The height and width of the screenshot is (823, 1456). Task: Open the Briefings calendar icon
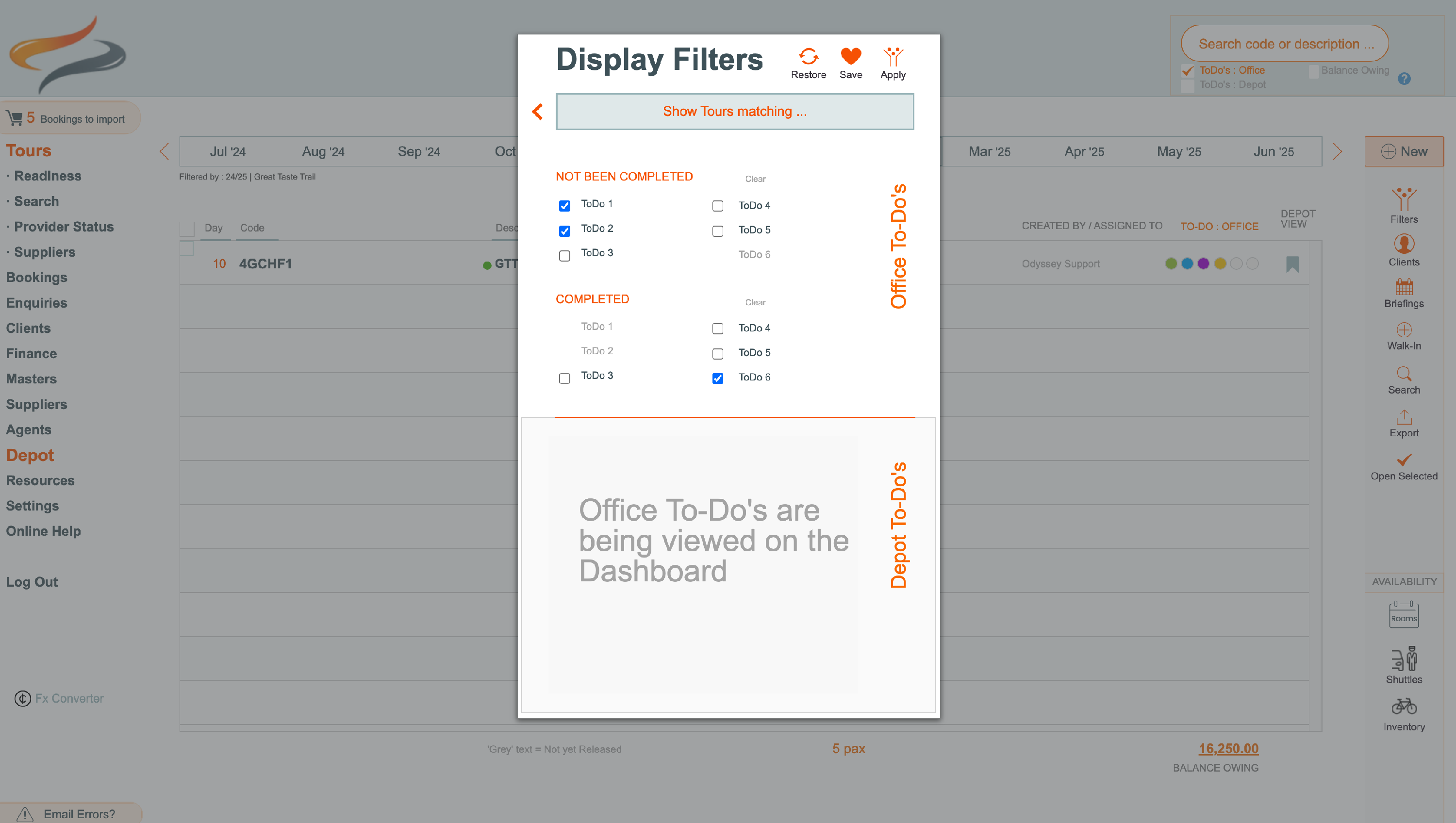[1404, 287]
